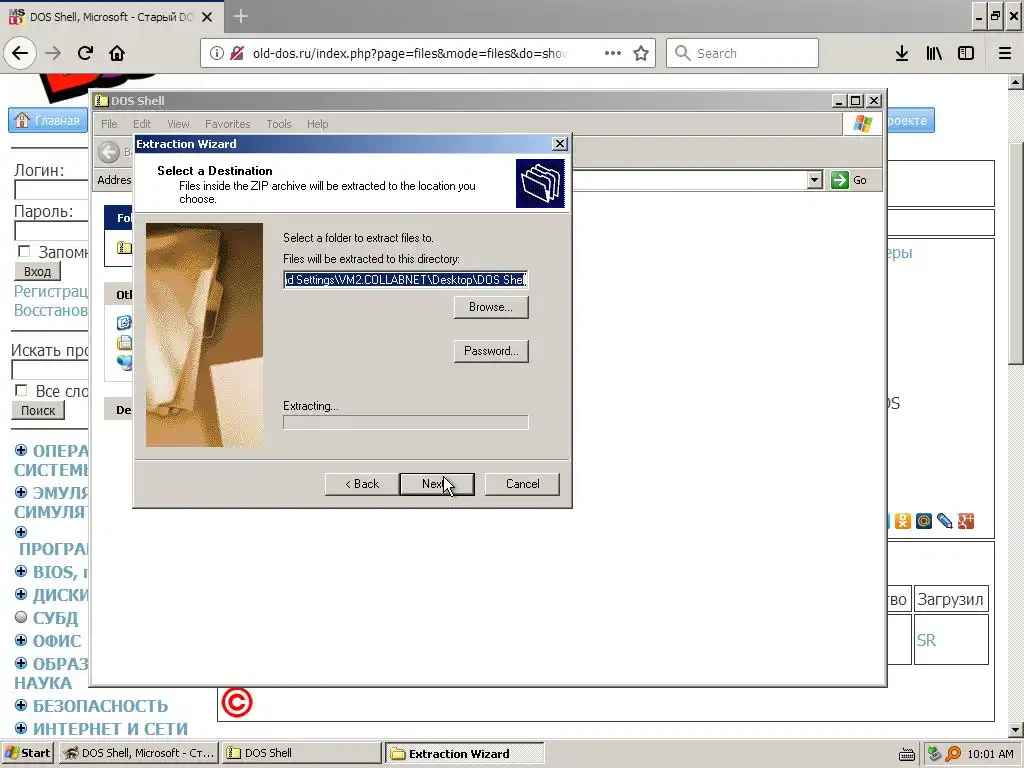Toggle the Все слова checkbox

click(21, 390)
